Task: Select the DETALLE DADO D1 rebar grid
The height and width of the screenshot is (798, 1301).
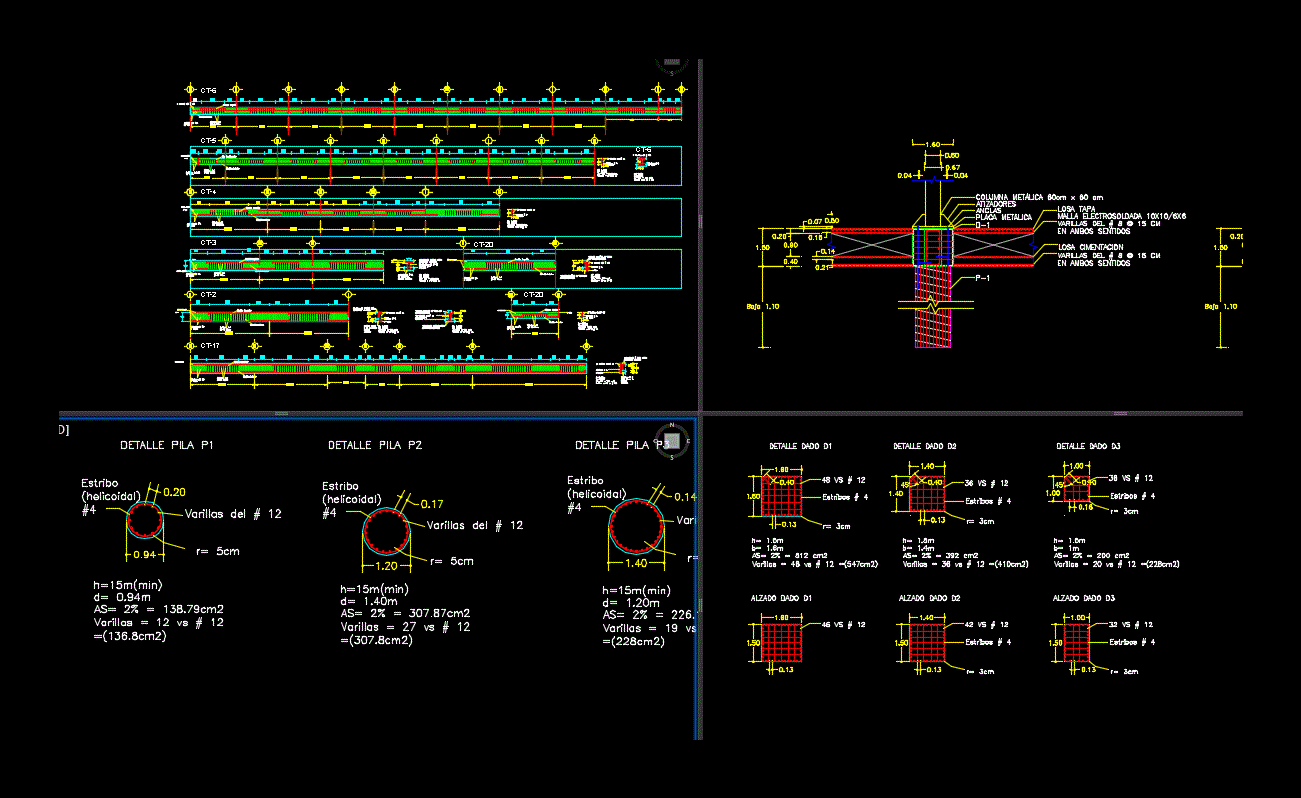Action: coord(781,495)
